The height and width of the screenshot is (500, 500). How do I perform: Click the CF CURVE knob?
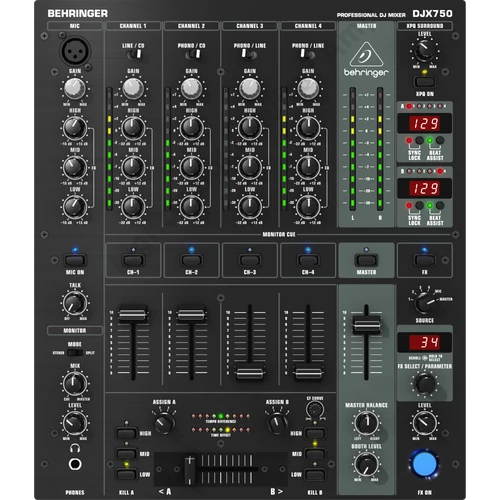[315, 409]
